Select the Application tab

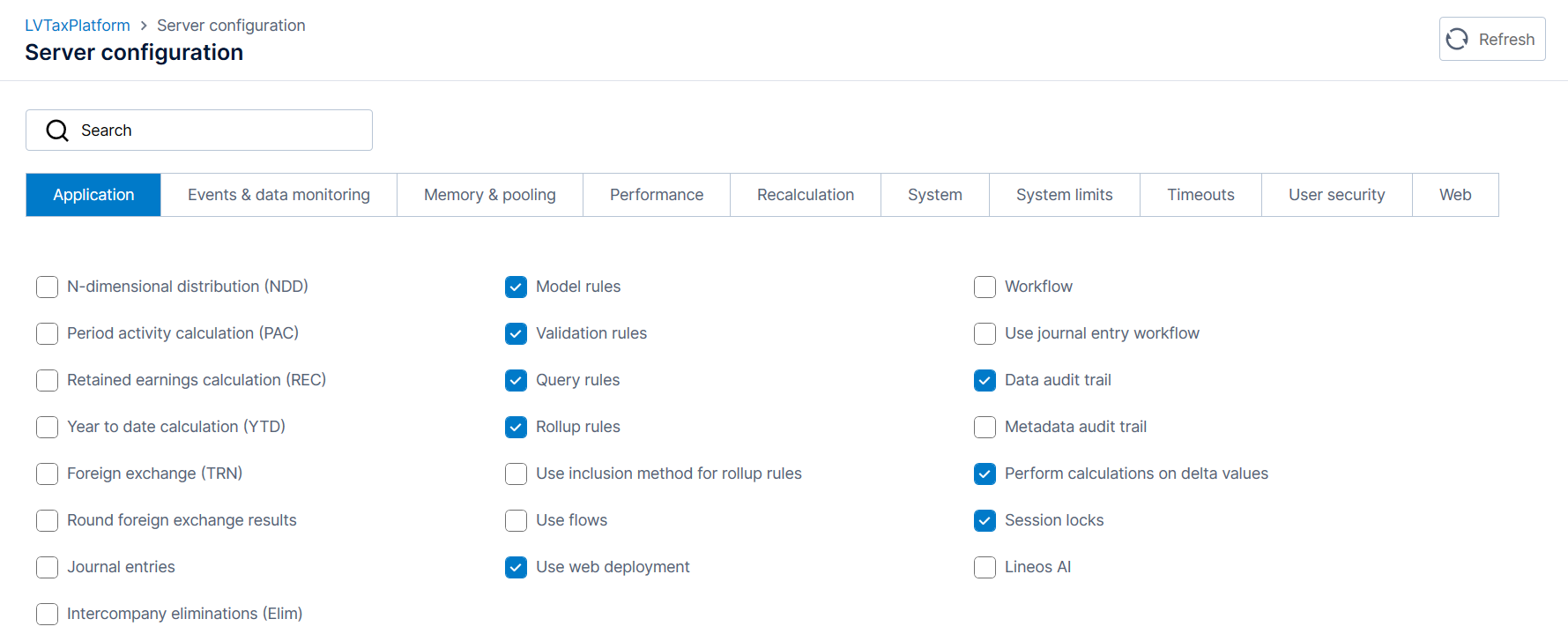[93, 195]
